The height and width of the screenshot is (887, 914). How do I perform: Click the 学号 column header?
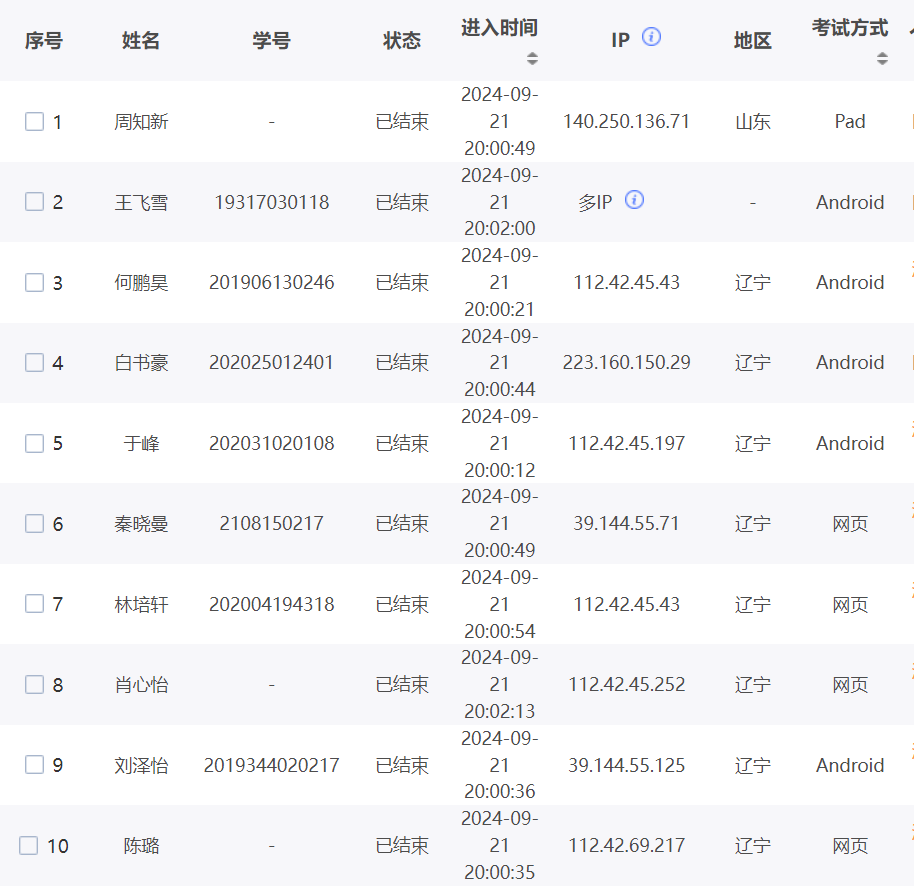click(271, 41)
